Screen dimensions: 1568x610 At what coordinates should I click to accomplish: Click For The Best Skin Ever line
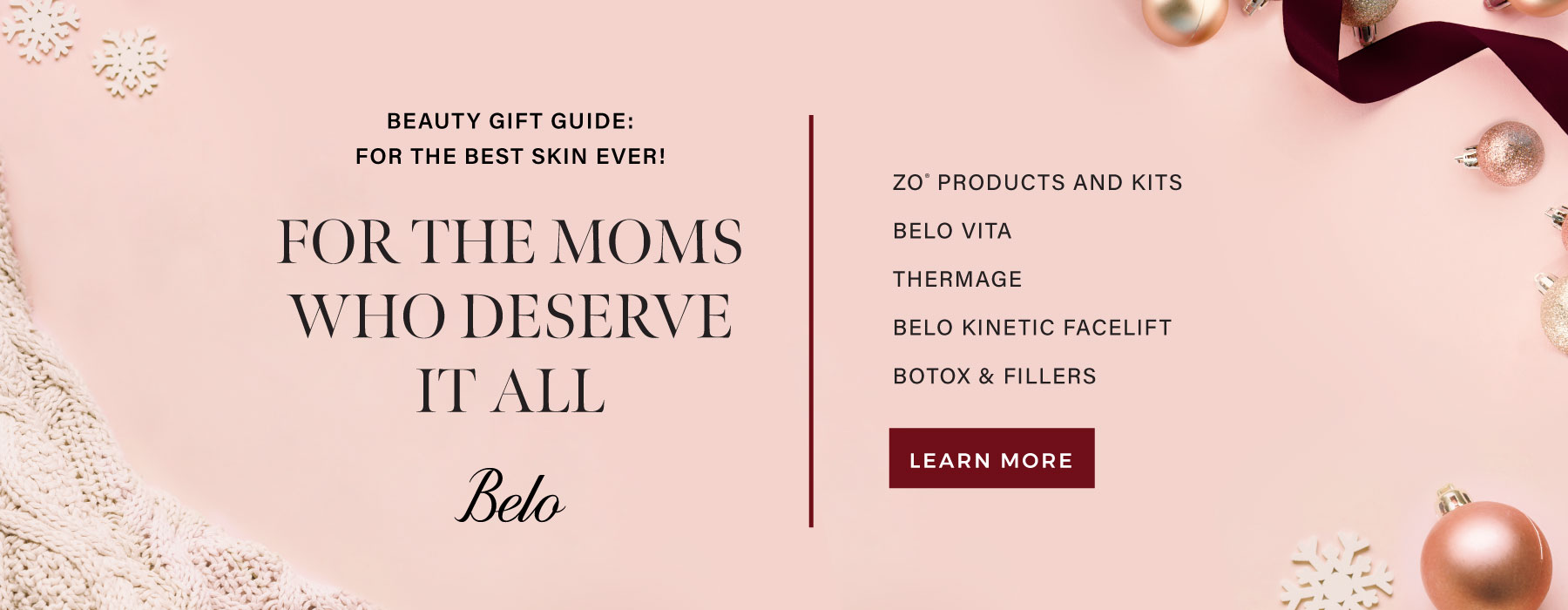pyautogui.click(x=510, y=157)
